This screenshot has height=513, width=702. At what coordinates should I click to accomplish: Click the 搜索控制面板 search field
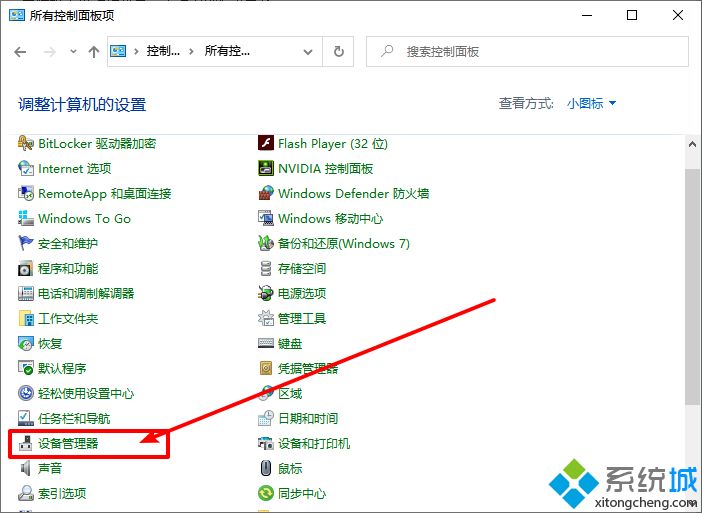coord(527,51)
